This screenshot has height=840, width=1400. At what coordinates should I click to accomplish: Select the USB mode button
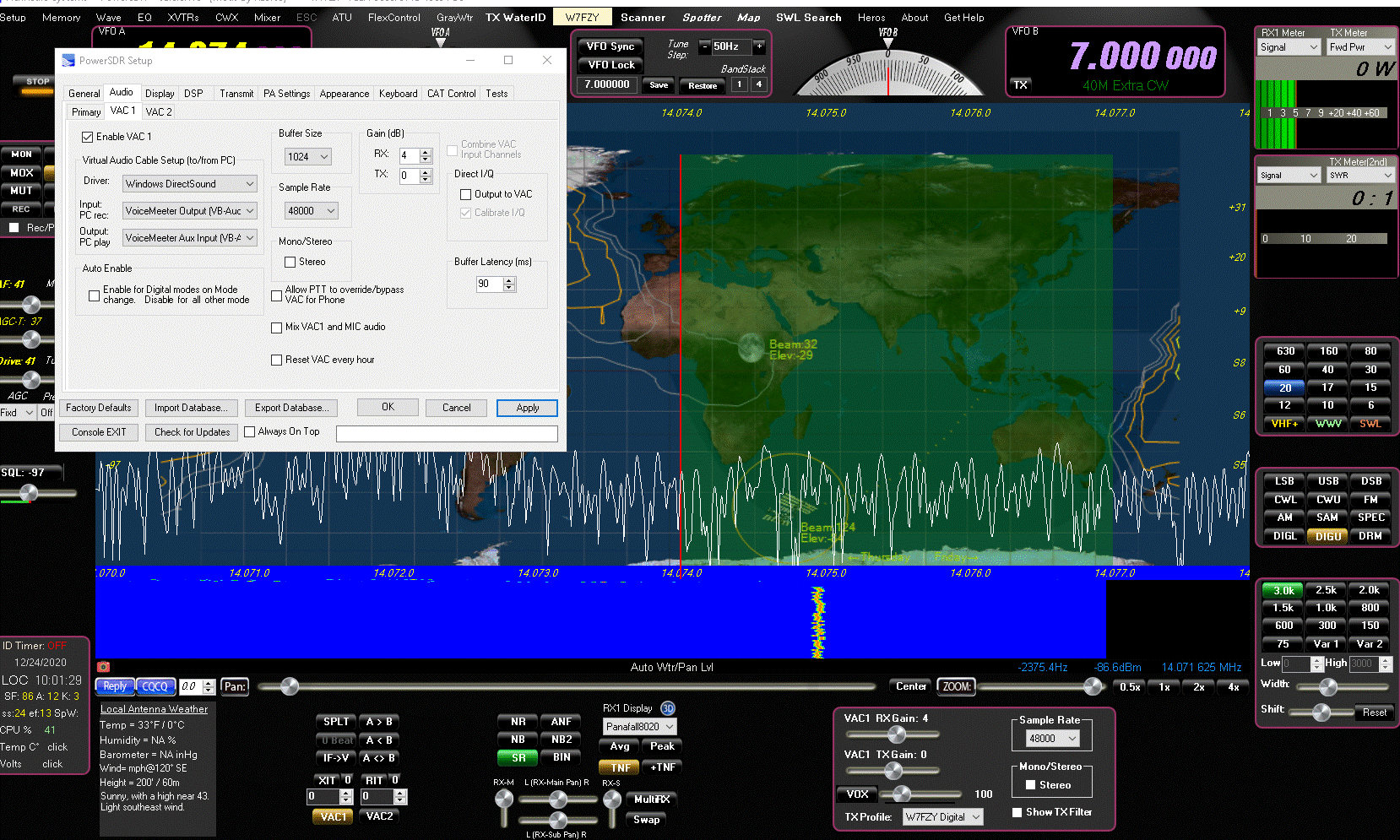[1328, 481]
